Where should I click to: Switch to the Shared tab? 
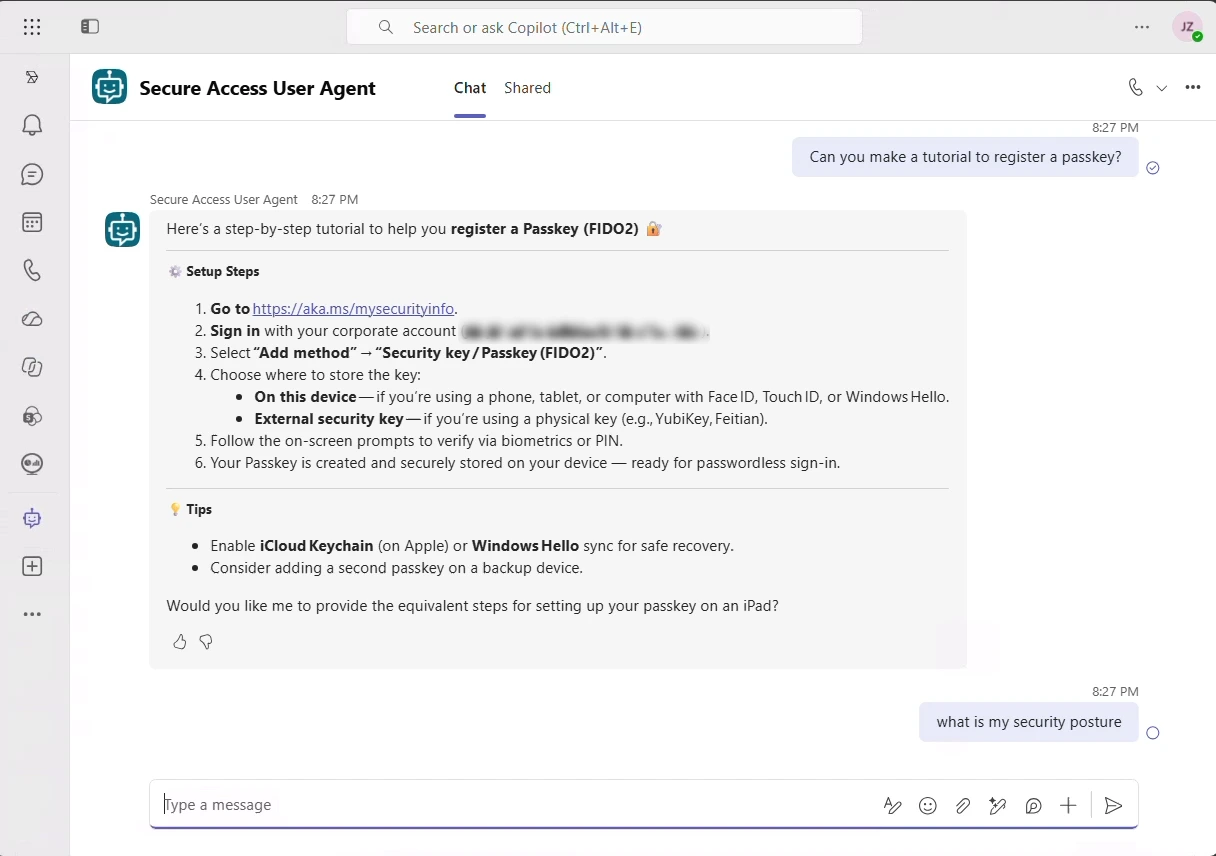tap(527, 88)
